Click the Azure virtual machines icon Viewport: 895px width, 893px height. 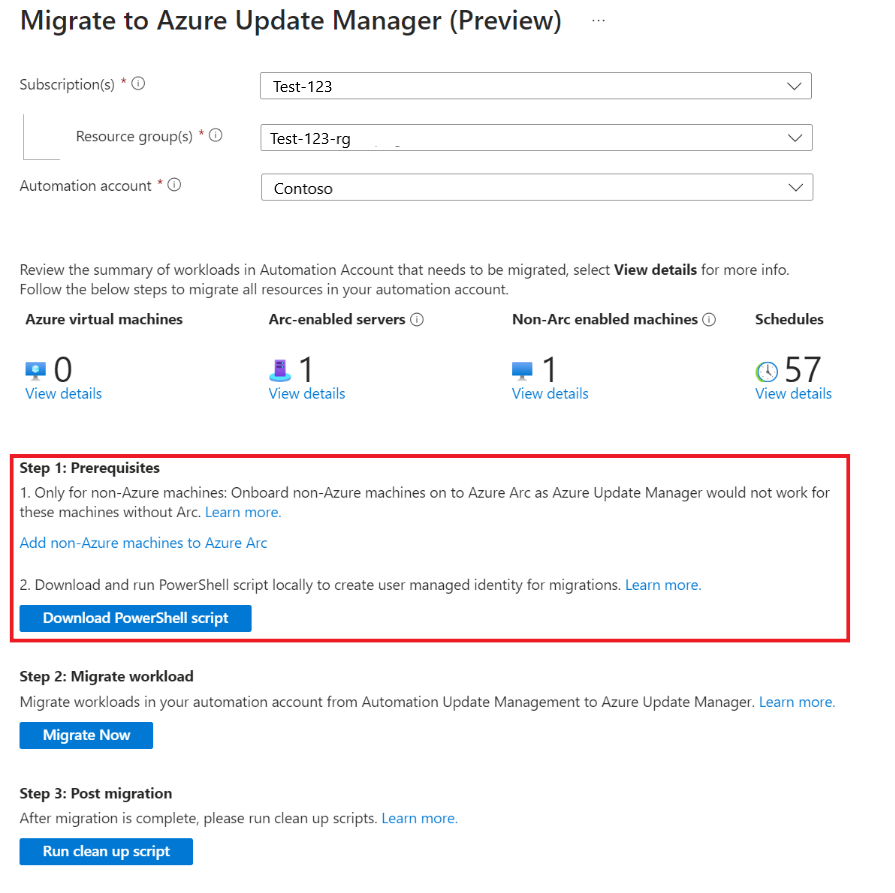coord(35,371)
